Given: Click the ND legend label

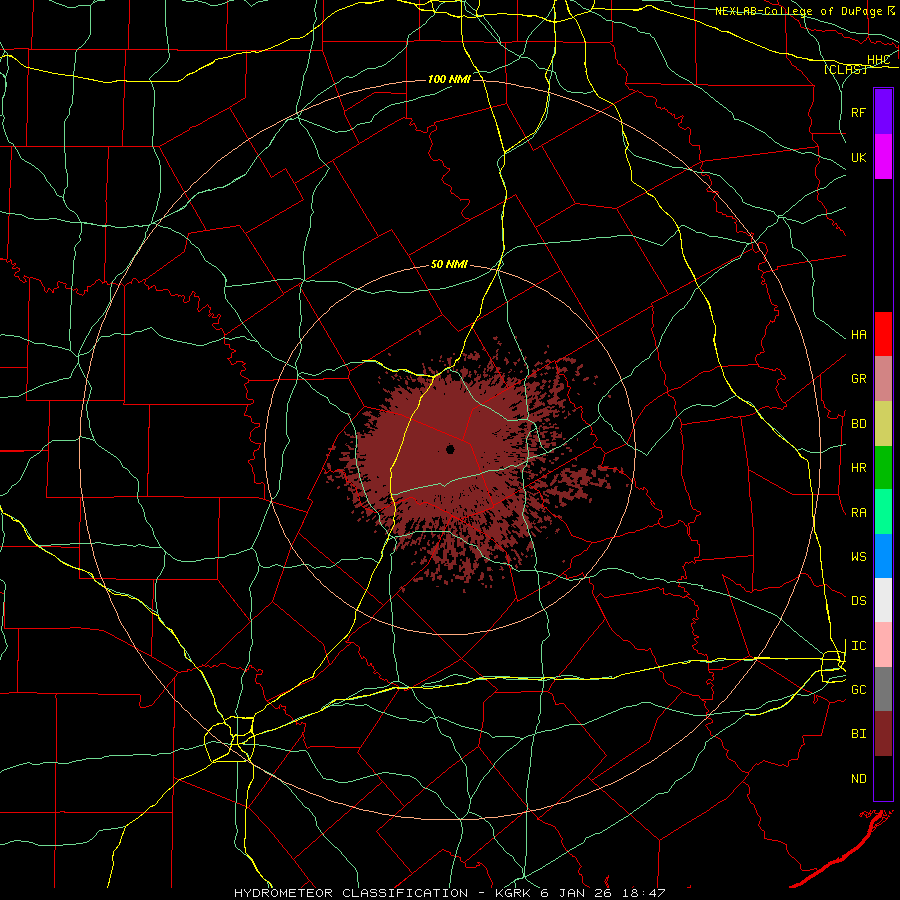Looking at the screenshot, I should click(858, 779).
